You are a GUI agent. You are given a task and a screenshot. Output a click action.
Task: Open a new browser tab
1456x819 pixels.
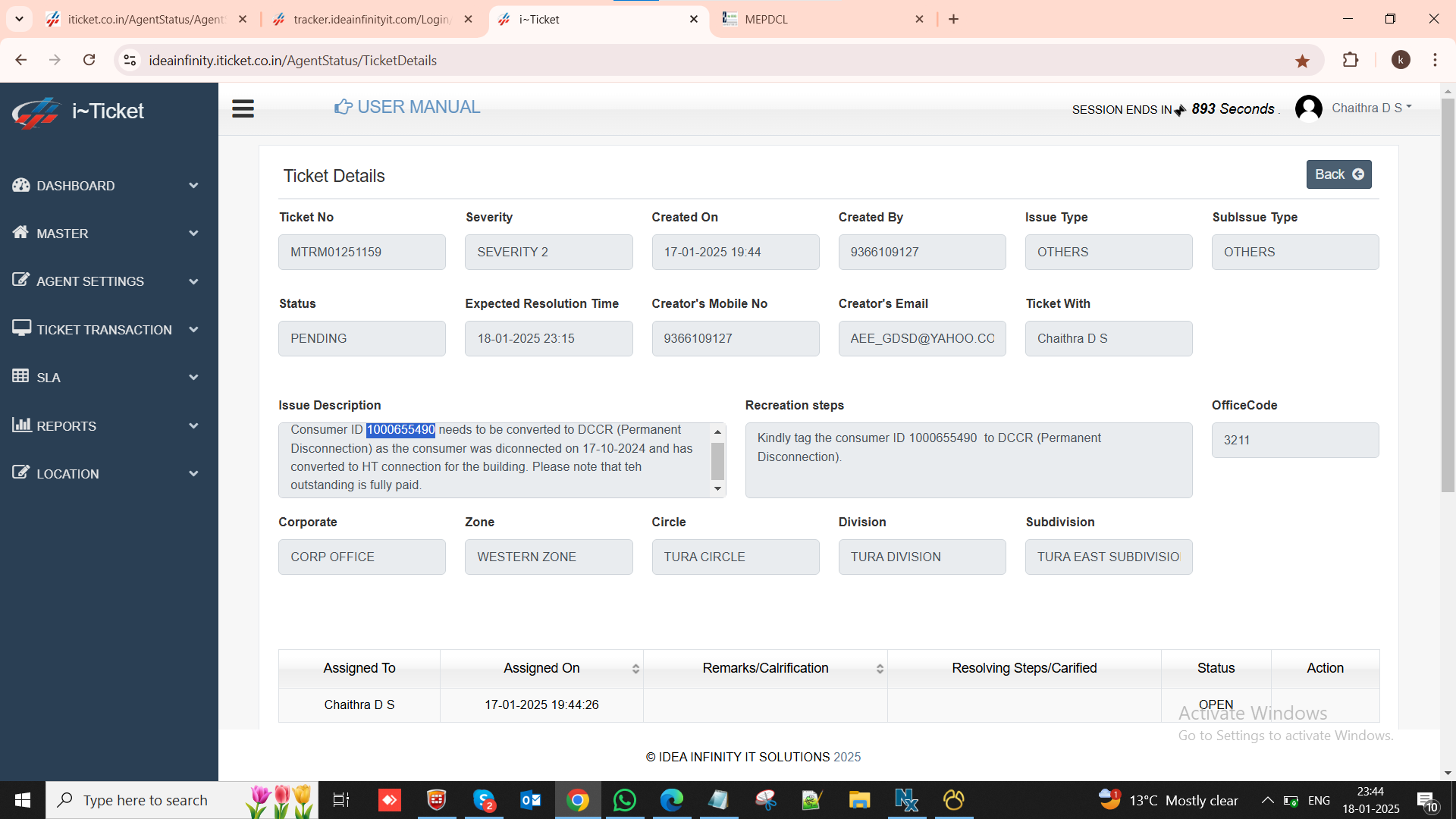954,19
